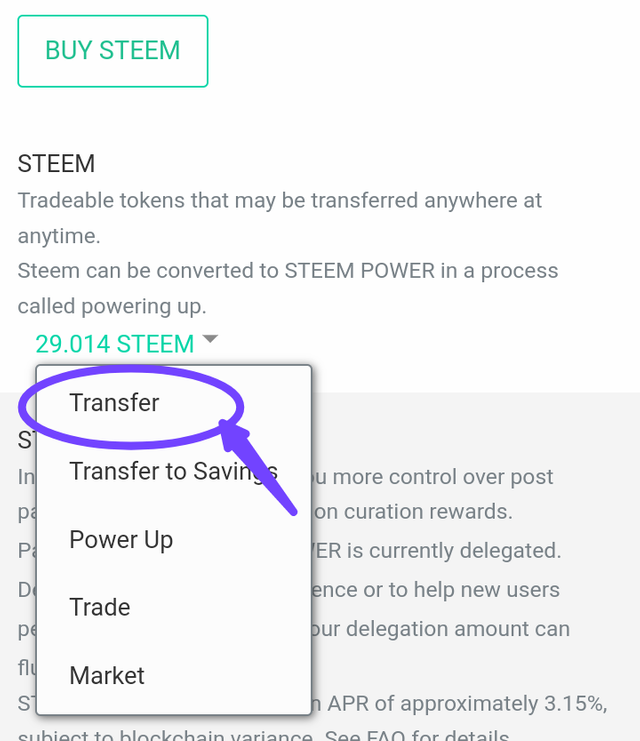This screenshot has width=640, height=741.
Task: Open Trade from the balance menu
Action: click(100, 608)
